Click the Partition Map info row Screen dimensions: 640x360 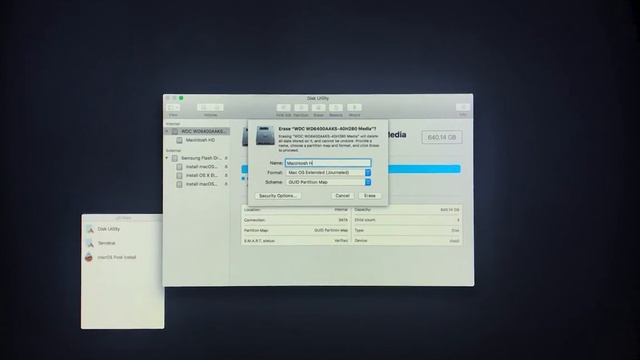click(x=296, y=231)
